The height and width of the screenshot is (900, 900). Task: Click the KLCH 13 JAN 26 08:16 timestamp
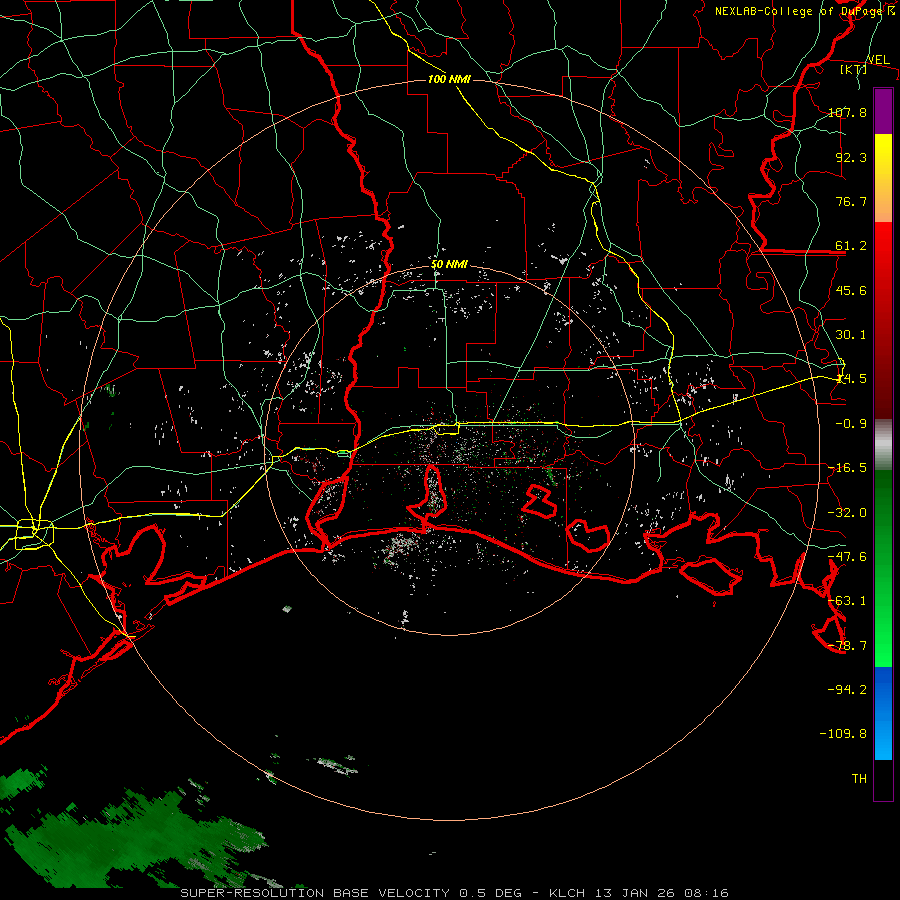point(639,893)
